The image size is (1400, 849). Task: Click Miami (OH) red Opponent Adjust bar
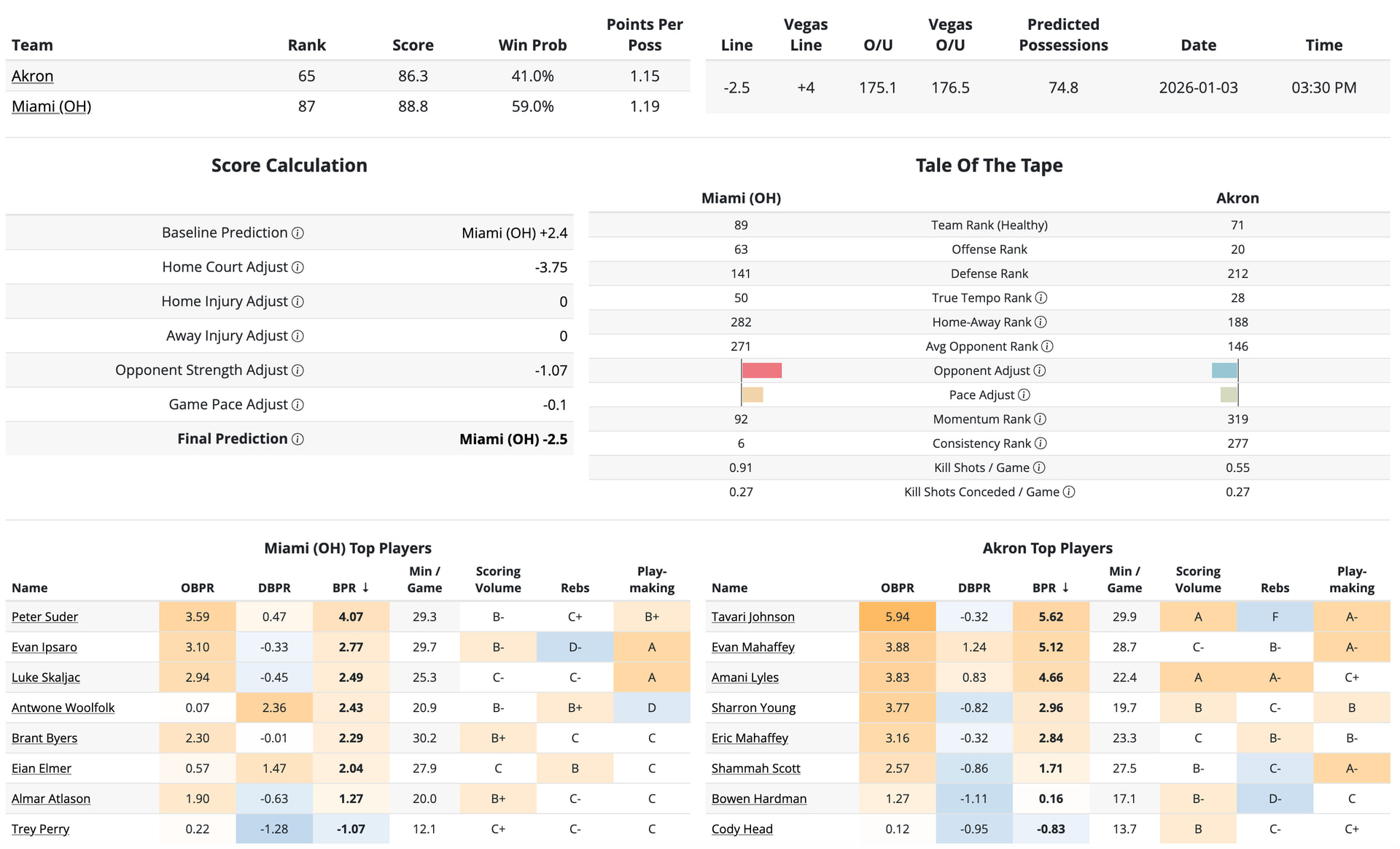[761, 371]
